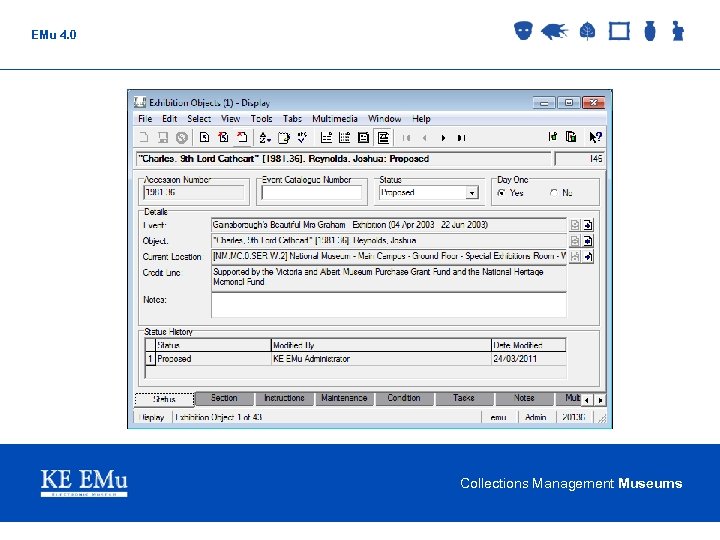This screenshot has width=720, height=540.
Task: Switch to the Section tab
Action: coord(224,398)
